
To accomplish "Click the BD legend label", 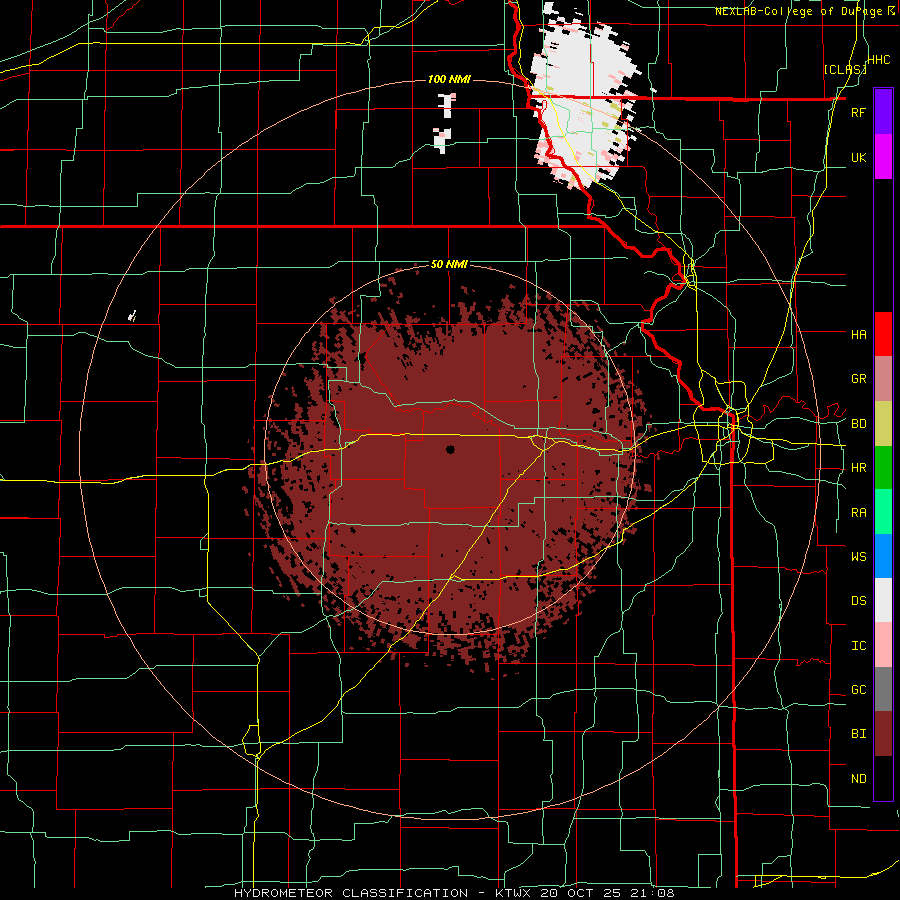I will click(858, 424).
